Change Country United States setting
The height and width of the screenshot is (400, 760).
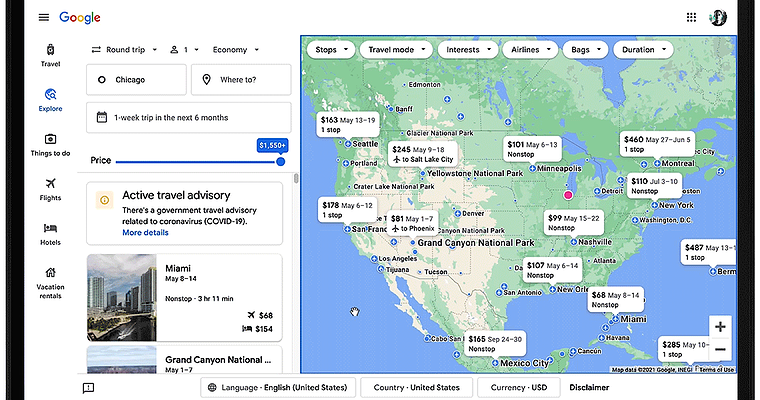416,387
